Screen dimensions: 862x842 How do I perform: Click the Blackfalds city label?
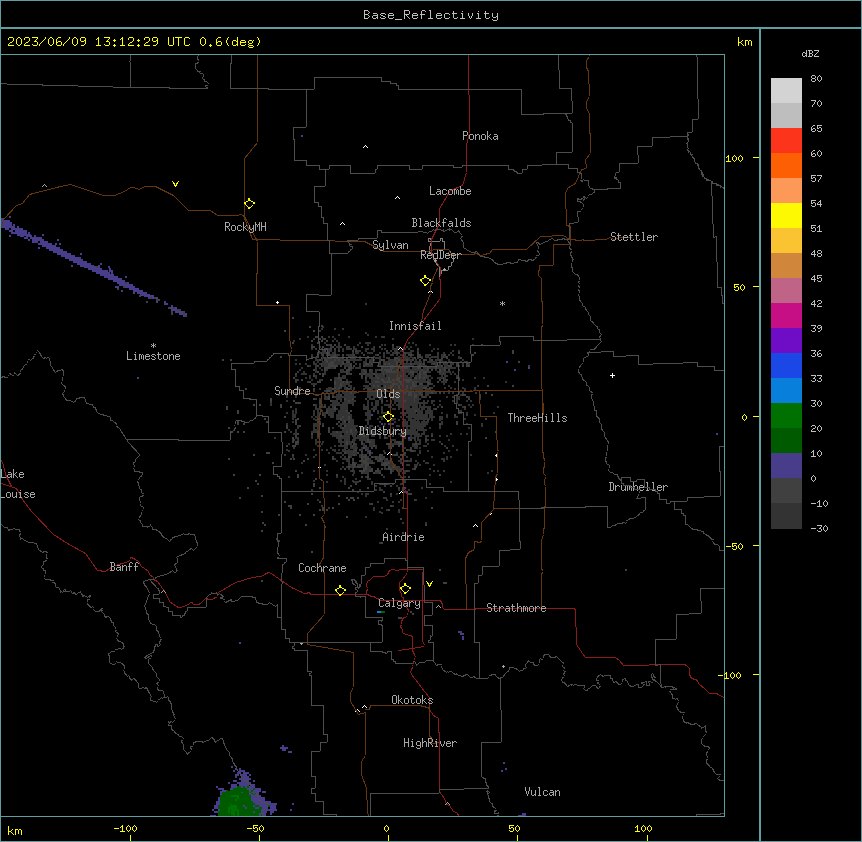click(441, 223)
